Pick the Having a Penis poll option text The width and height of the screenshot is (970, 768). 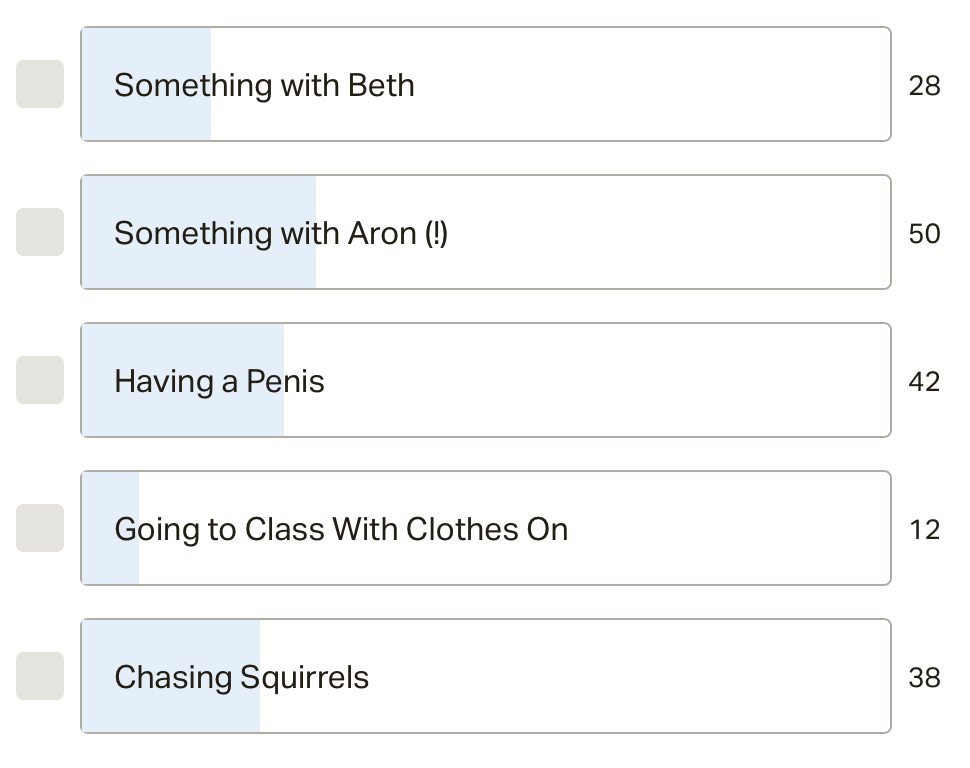click(x=219, y=381)
